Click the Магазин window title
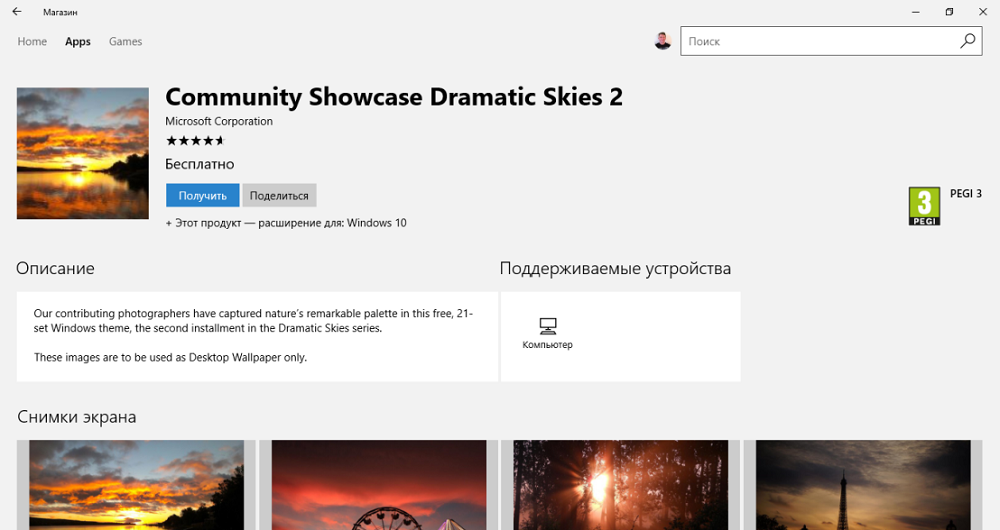 coord(60,12)
